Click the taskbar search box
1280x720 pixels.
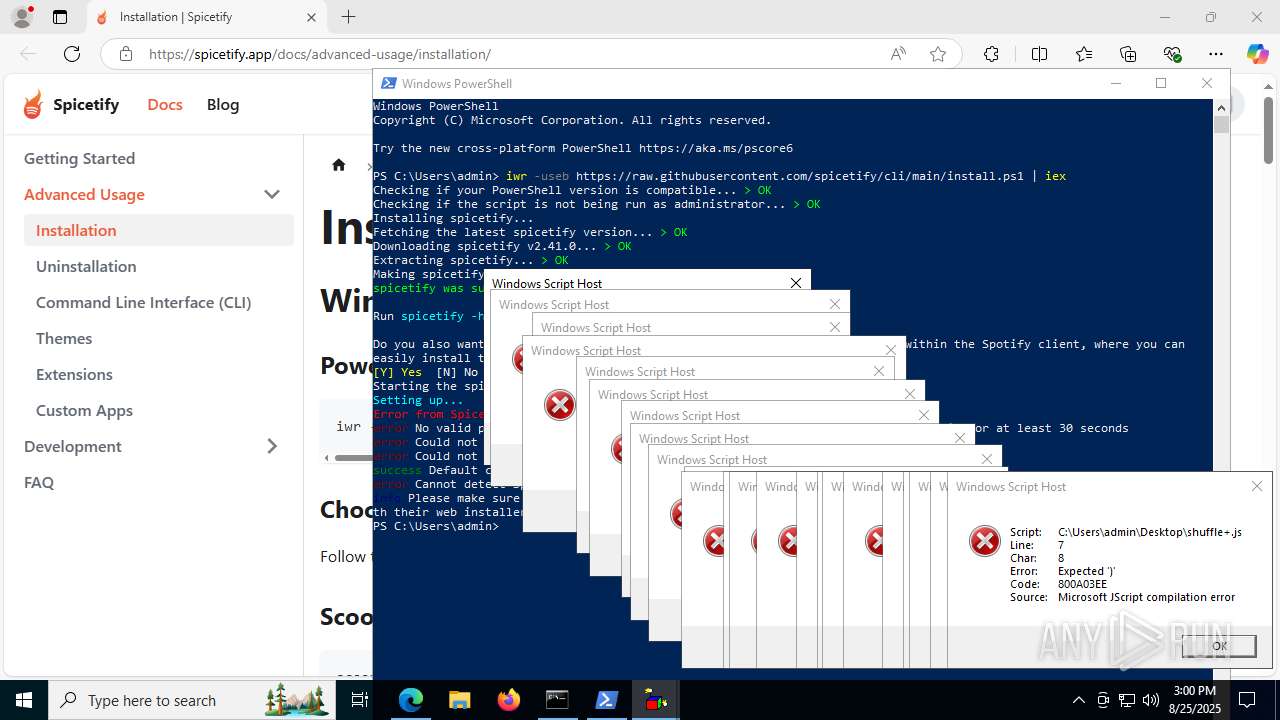click(x=192, y=700)
